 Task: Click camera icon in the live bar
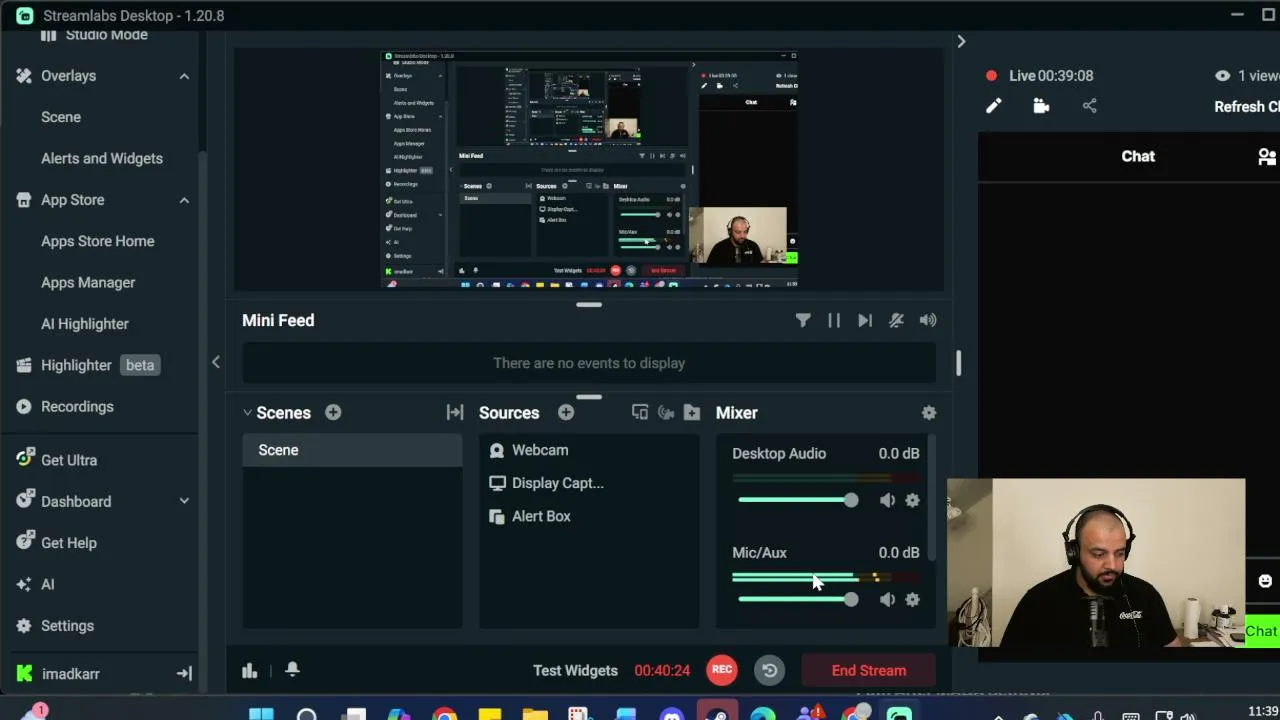[x=1041, y=106]
